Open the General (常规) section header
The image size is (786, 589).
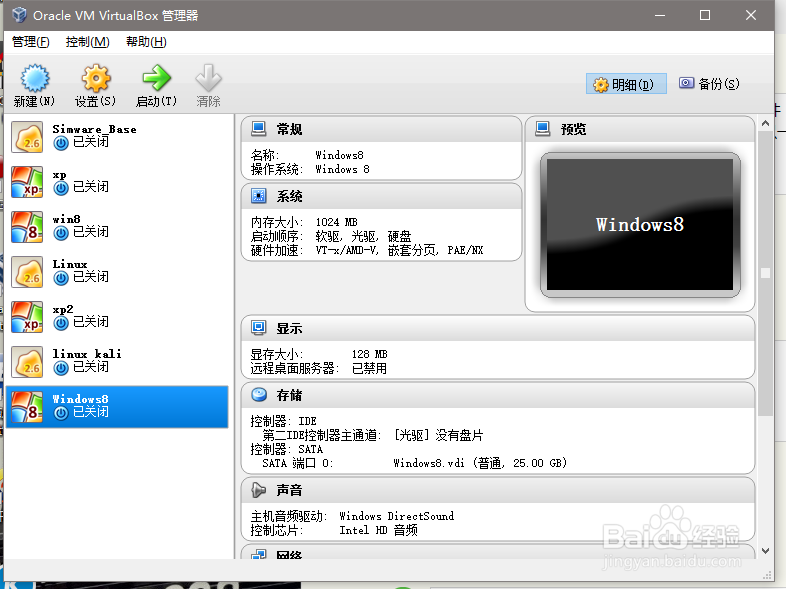[x=381, y=129]
